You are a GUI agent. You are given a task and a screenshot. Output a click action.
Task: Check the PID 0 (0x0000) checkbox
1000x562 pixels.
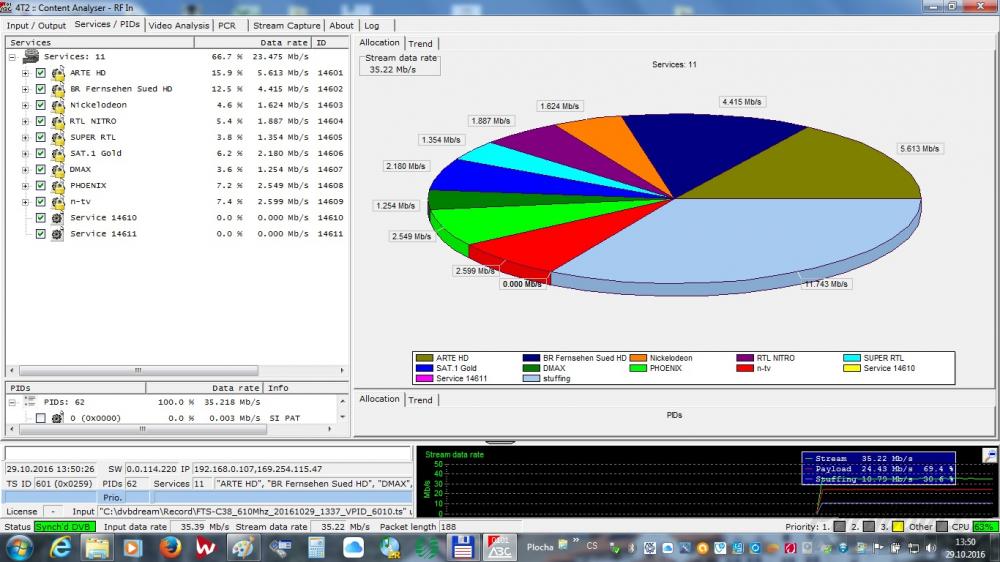41,418
